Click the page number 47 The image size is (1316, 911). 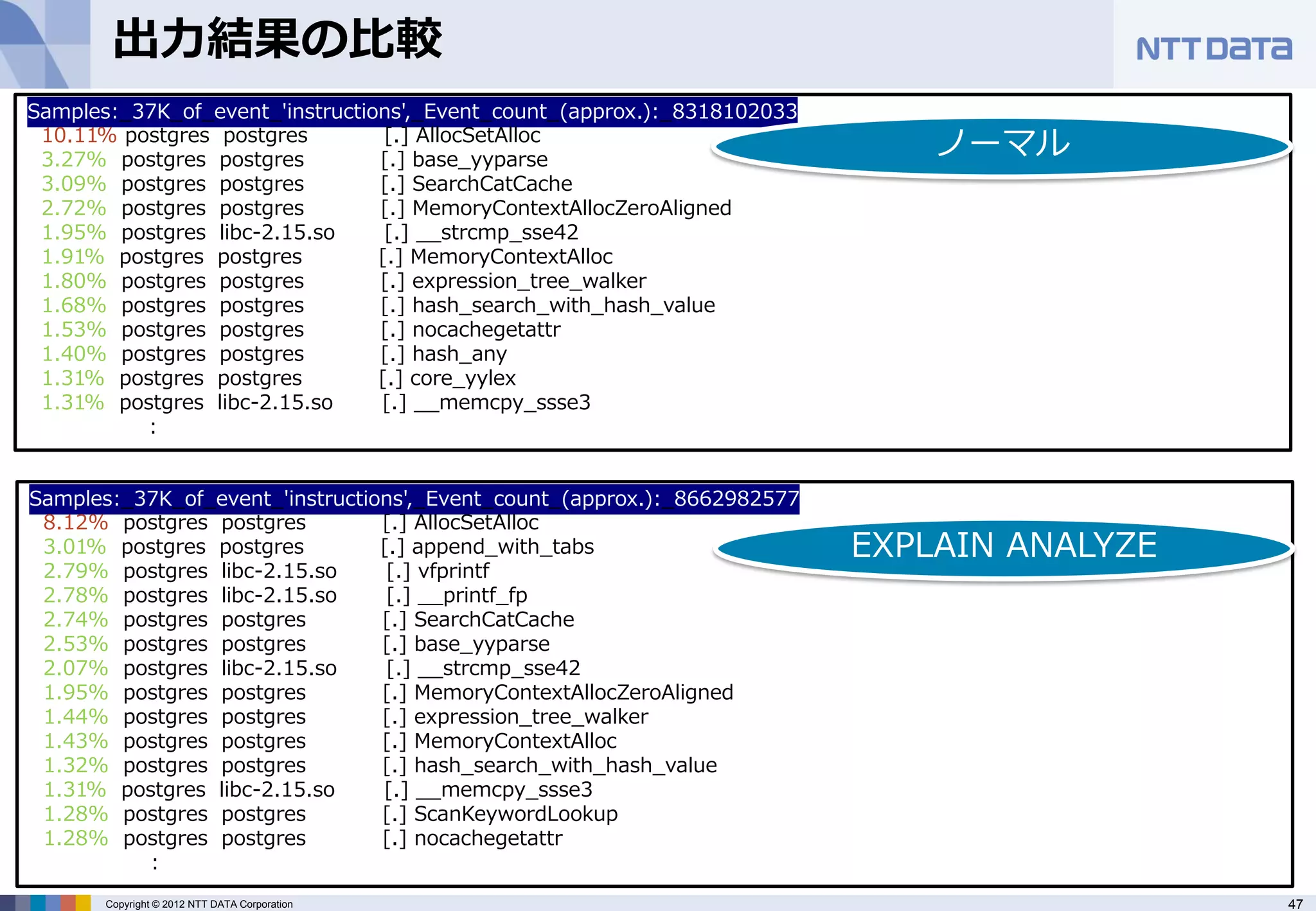pyautogui.click(x=1295, y=904)
